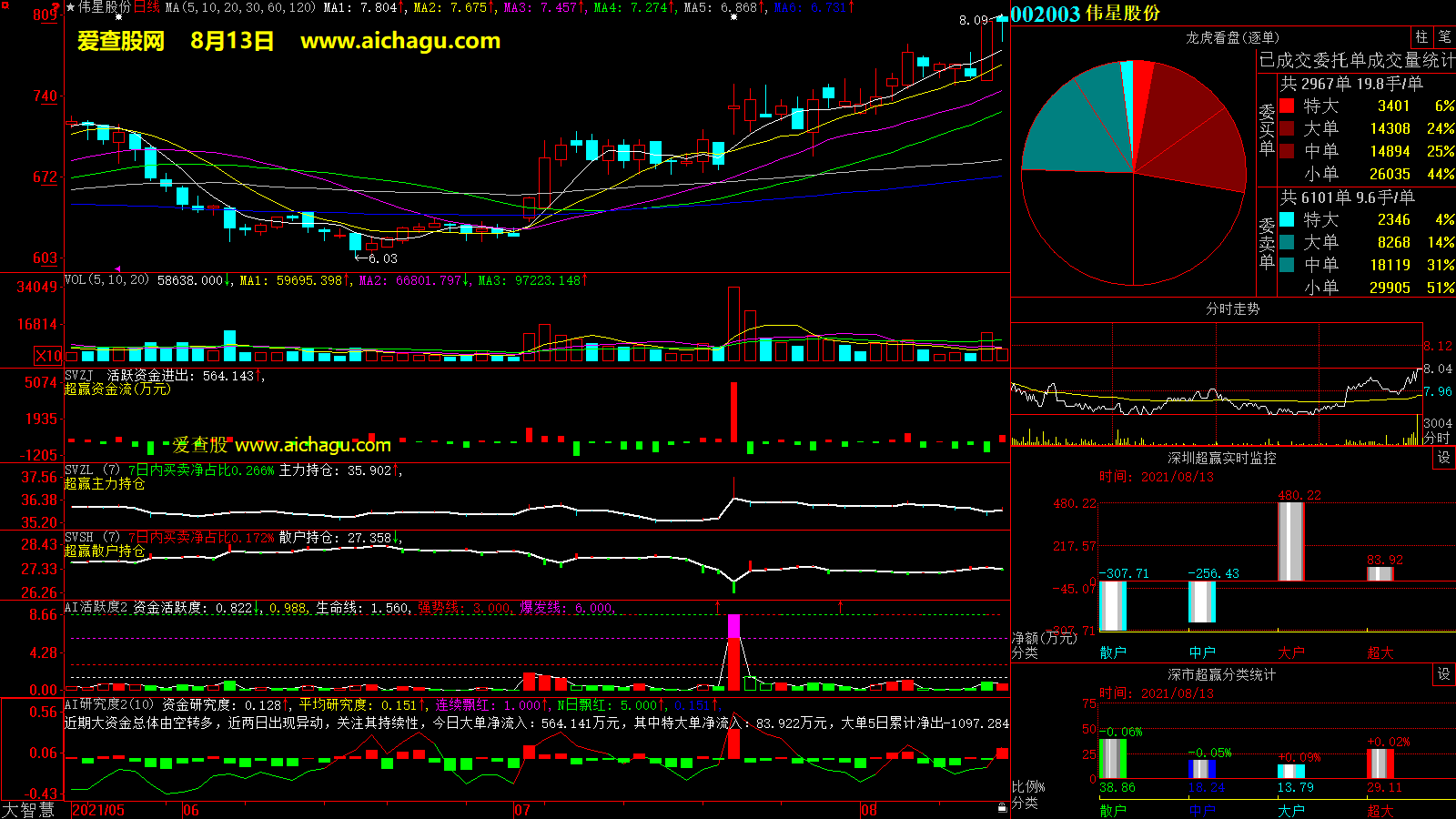Click the VOL(5,10,20) indicator name
This screenshot has height=819, width=1456.
(x=106, y=280)
